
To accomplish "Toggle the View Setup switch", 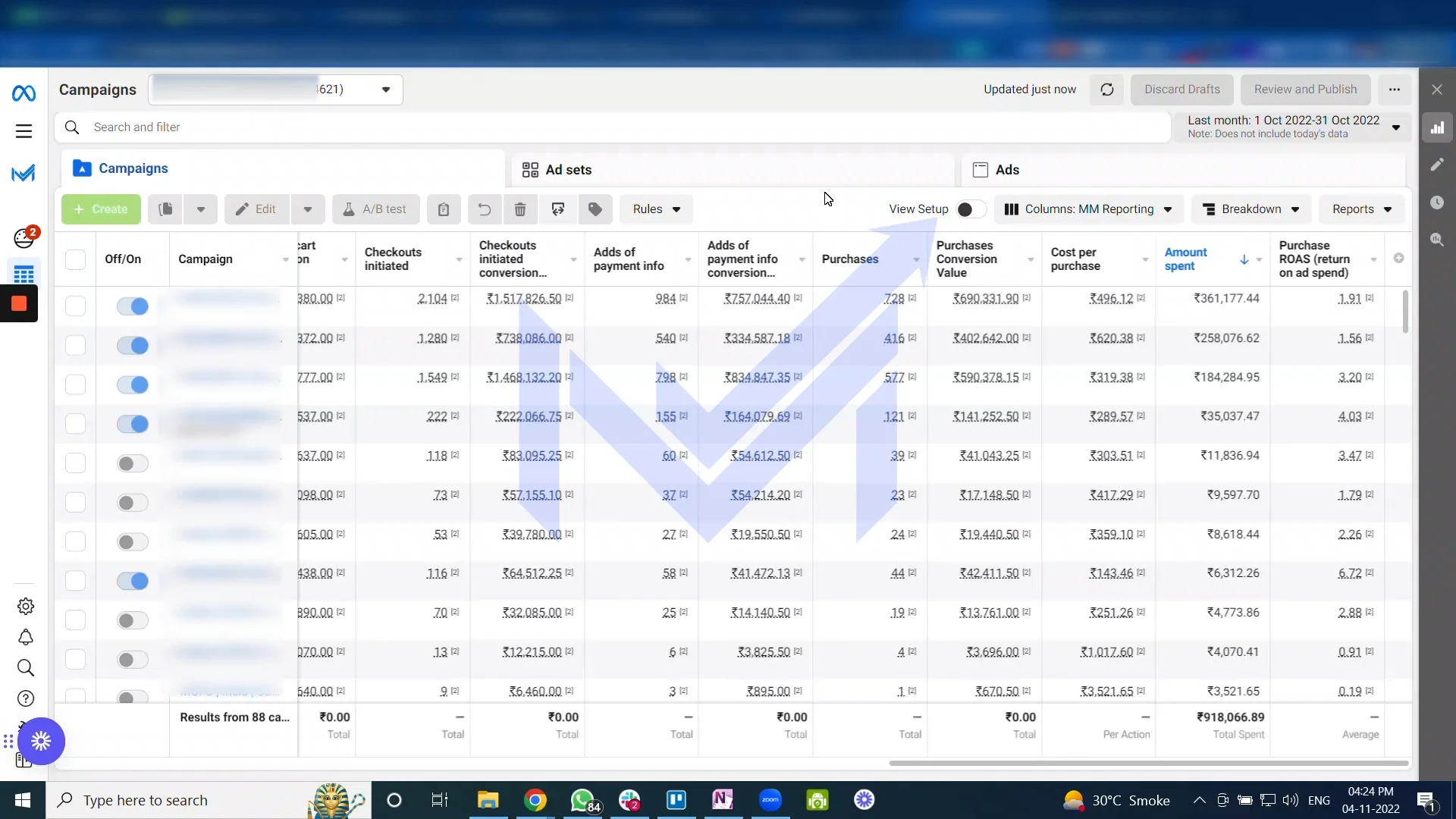I will pos(971,209).
